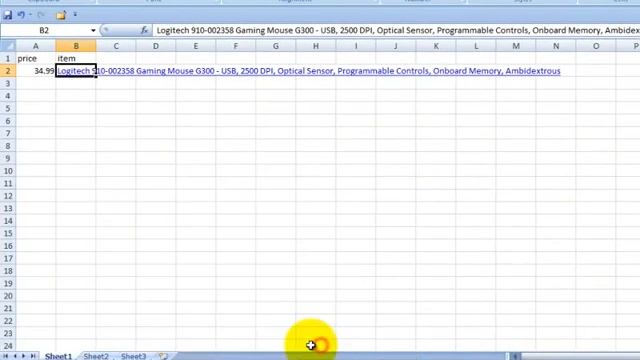Click cell A2 with value 34.99
Image resolution: width=640 pixels, height=360 pixels.
[36, 71]
